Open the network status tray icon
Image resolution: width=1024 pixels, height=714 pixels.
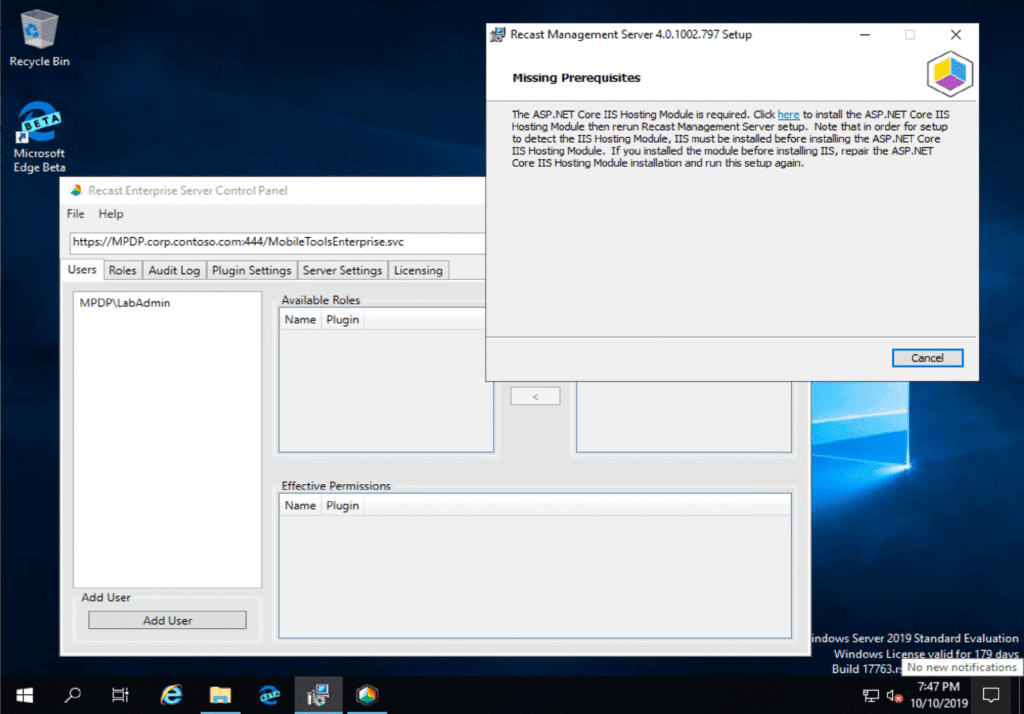tap(871, 696)
